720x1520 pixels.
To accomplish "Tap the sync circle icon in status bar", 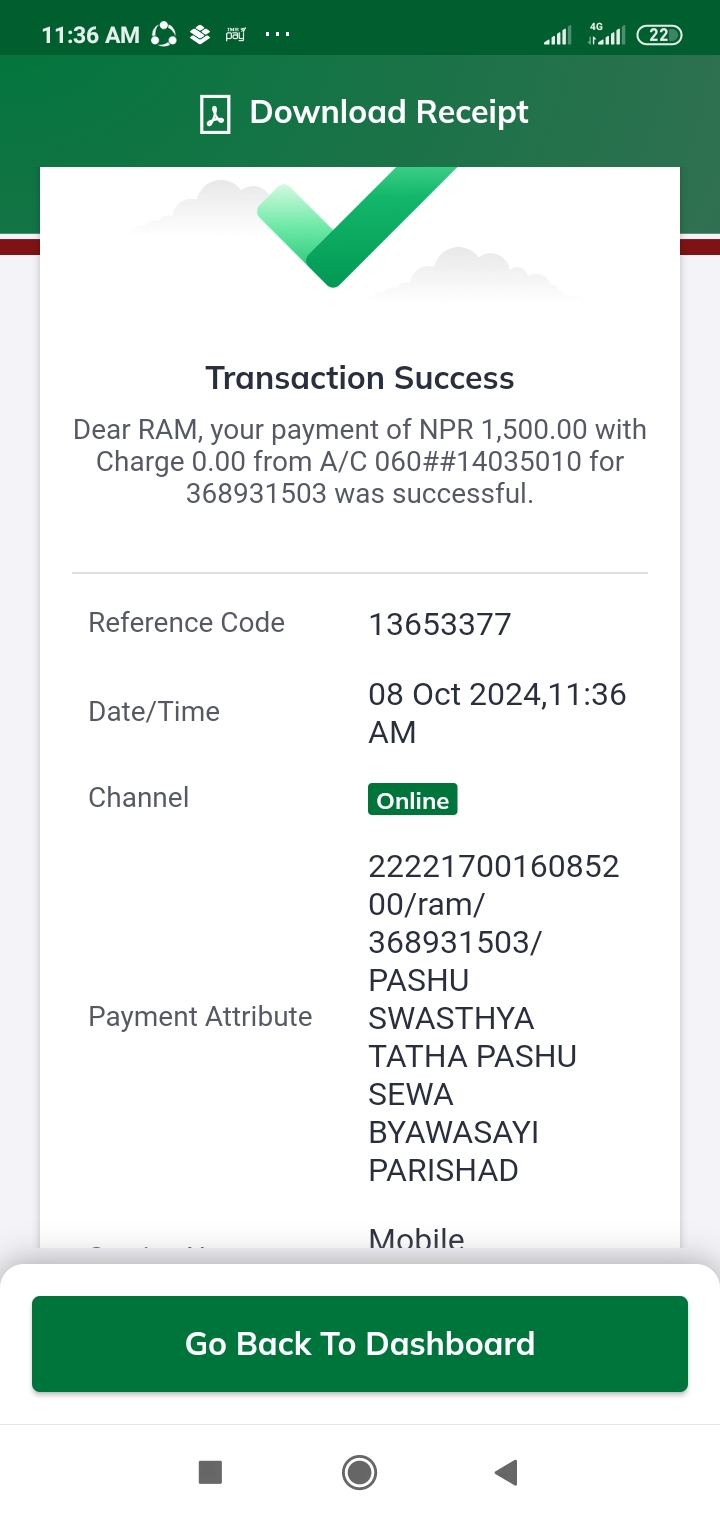I will pyautogui.click(x=163, y=35).
